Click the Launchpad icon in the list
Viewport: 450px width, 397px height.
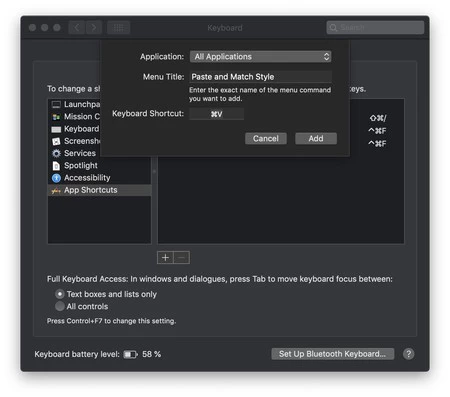[x=56, y=105]
